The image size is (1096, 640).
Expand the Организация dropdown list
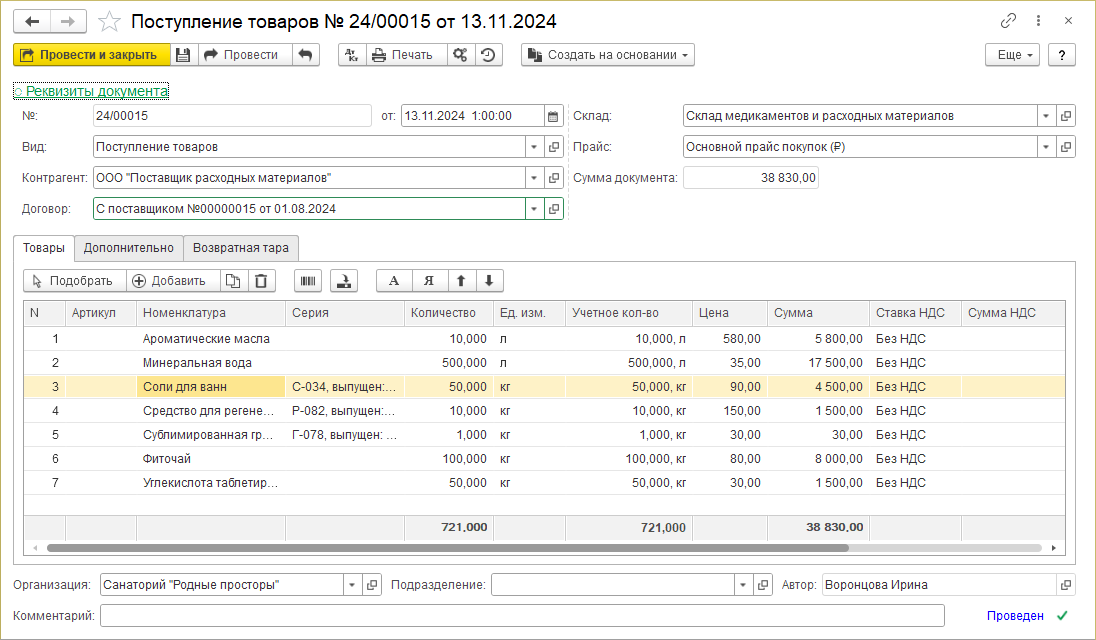352,585
